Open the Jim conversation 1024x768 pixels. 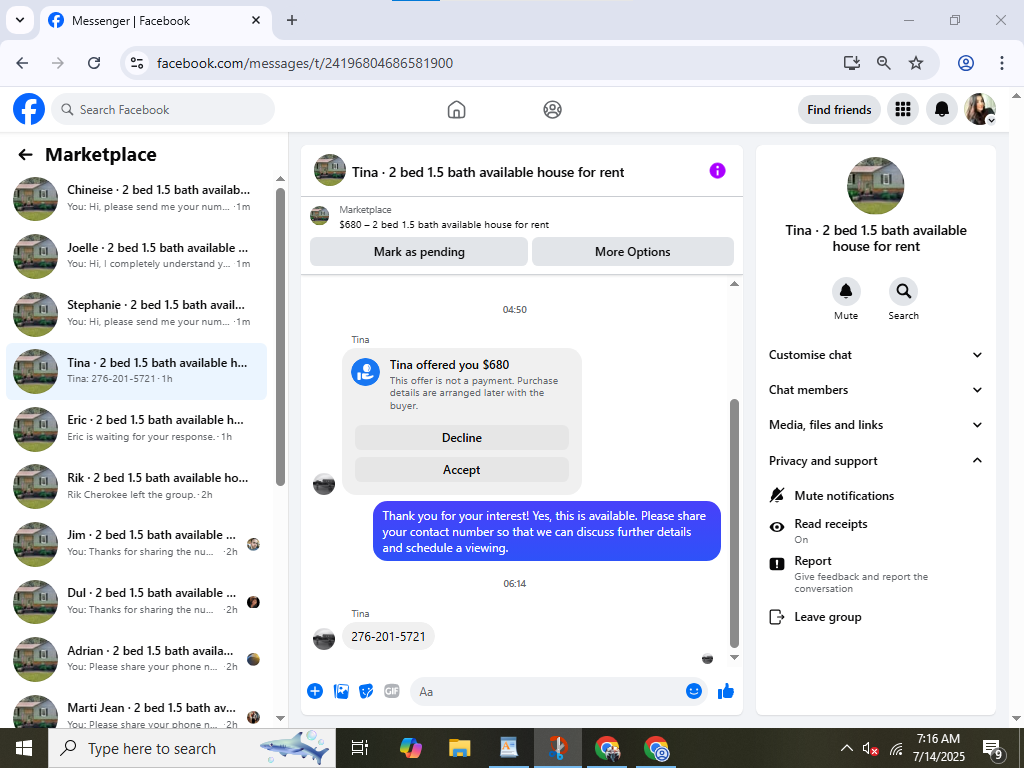click(136, 543)
